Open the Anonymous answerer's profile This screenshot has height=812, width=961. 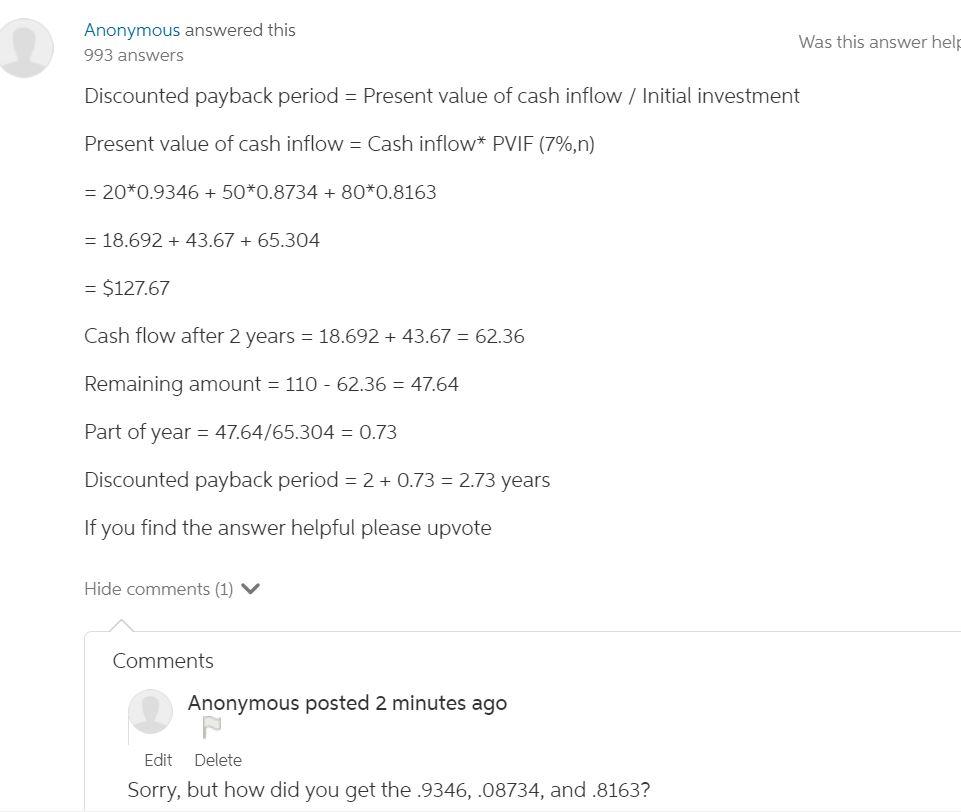(x=131, y=29)
